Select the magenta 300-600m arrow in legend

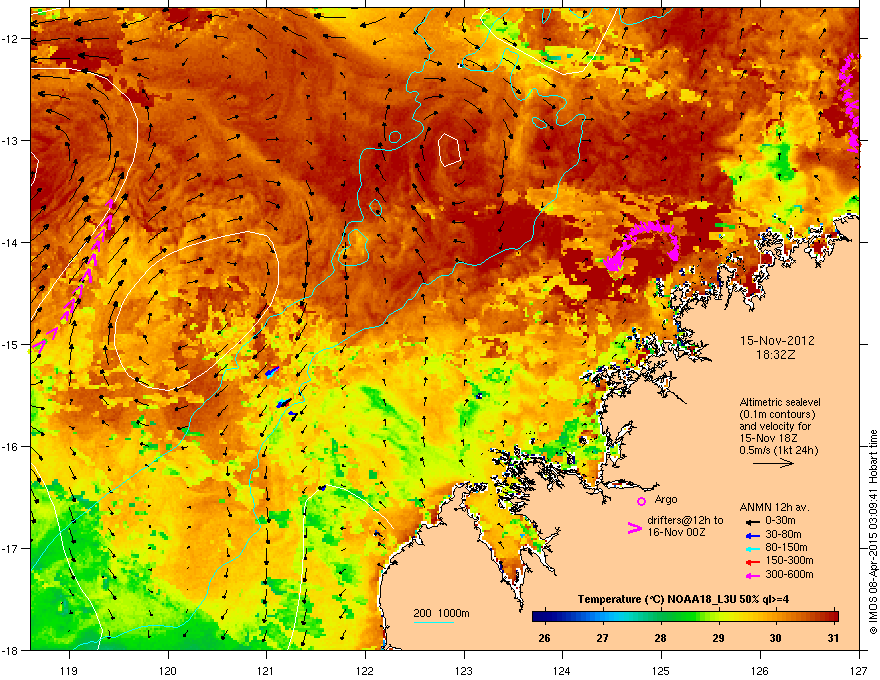752,575
